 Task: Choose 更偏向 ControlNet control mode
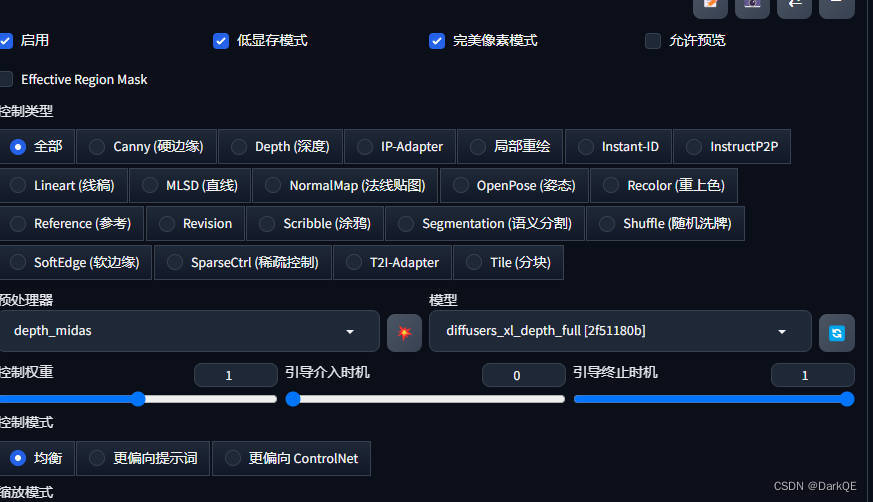[x=292, y=458]
